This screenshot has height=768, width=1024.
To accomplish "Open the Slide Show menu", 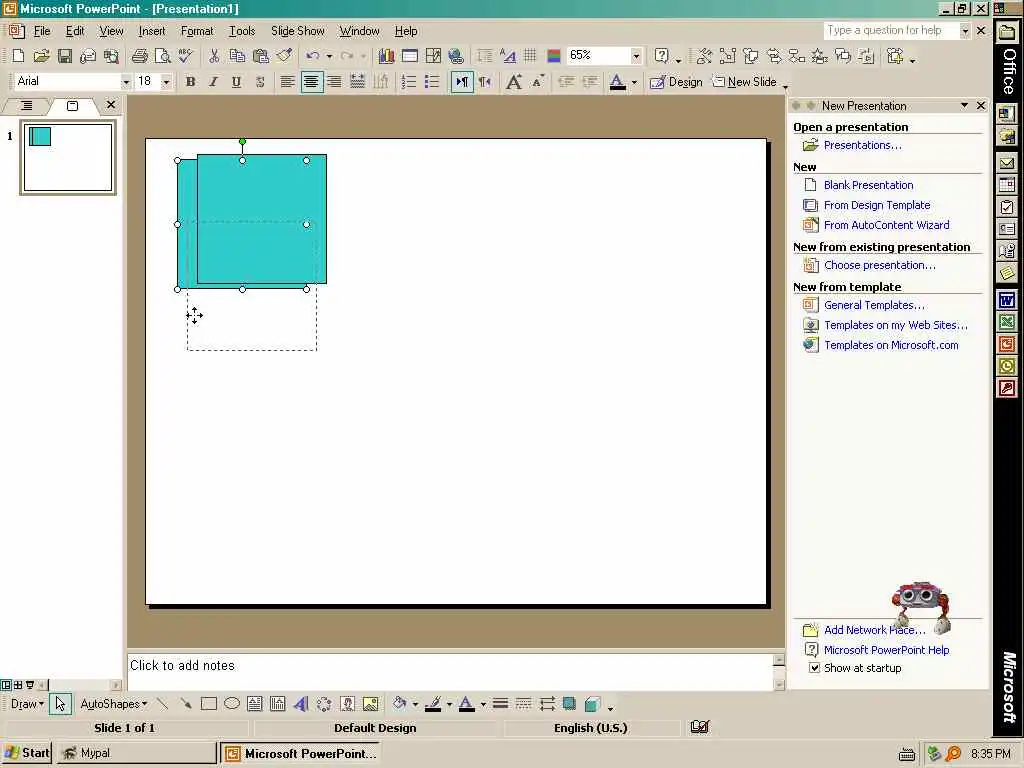I will click(x=298, y=31).
